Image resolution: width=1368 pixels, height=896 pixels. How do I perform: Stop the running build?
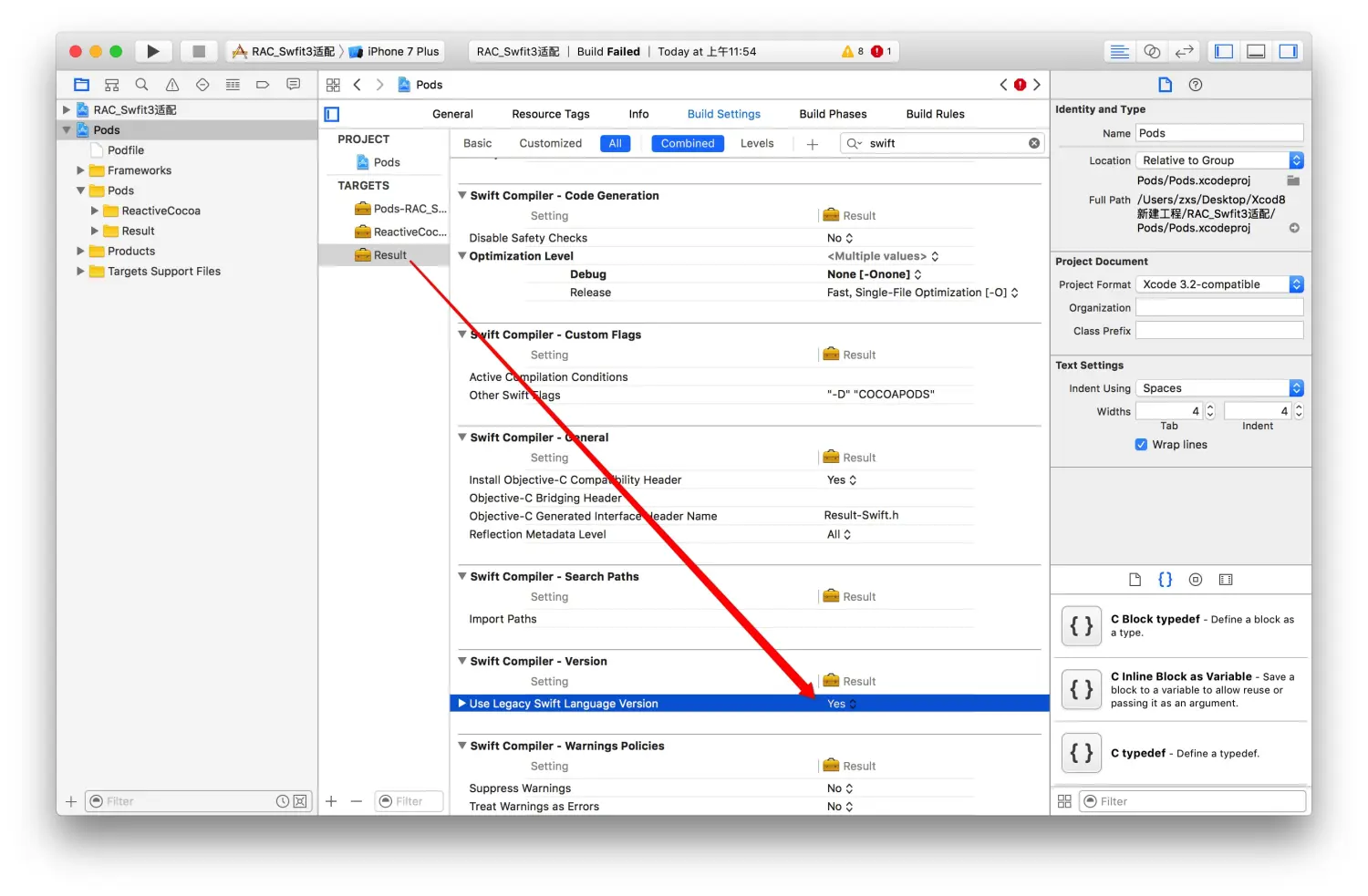point(199,51)
